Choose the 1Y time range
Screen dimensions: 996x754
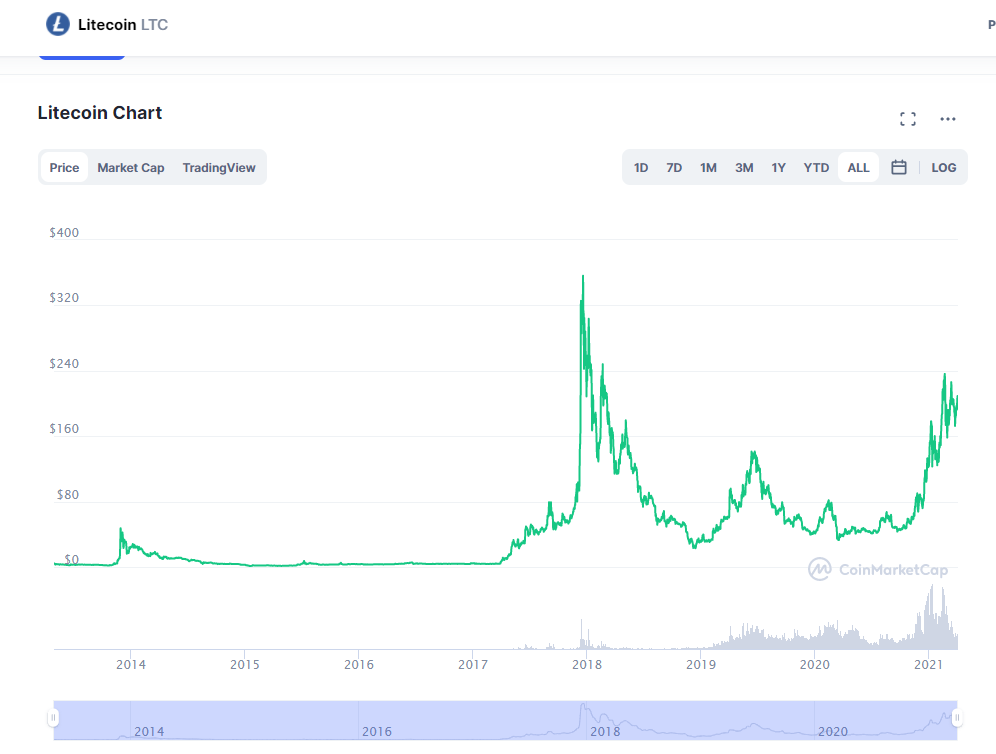(x=778, y=168)
